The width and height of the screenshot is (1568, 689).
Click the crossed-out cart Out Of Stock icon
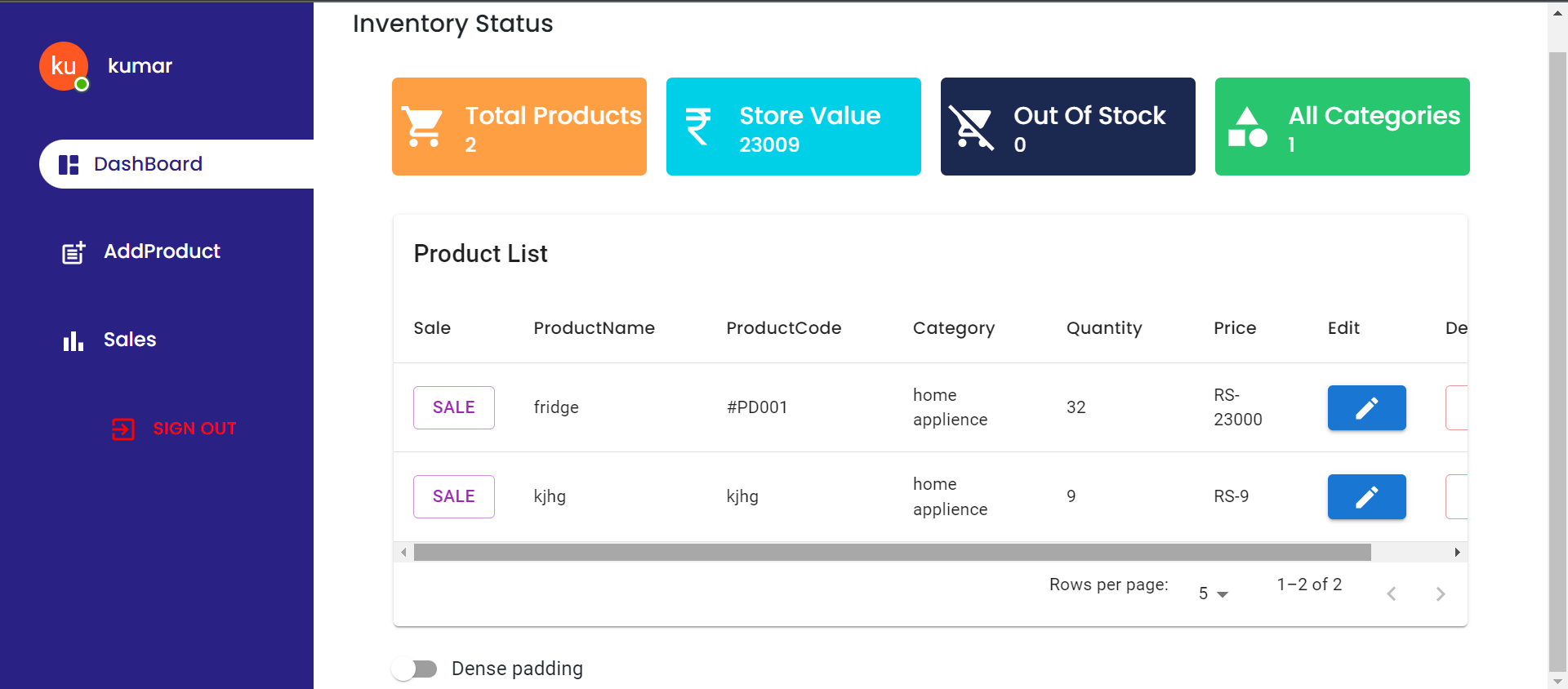pyautogui.click(x=972, y=127)
